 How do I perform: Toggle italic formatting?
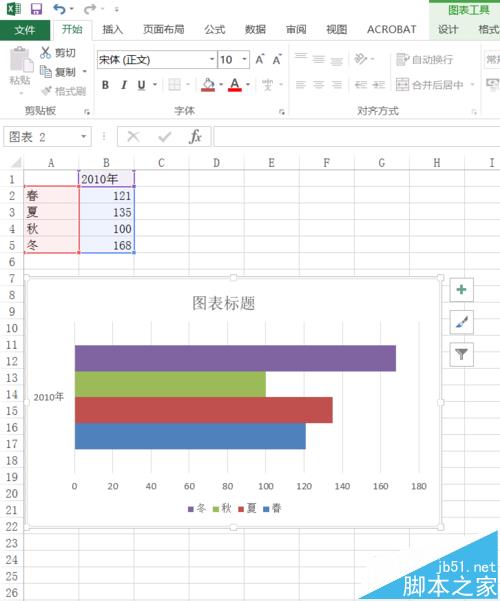point(123,85)
